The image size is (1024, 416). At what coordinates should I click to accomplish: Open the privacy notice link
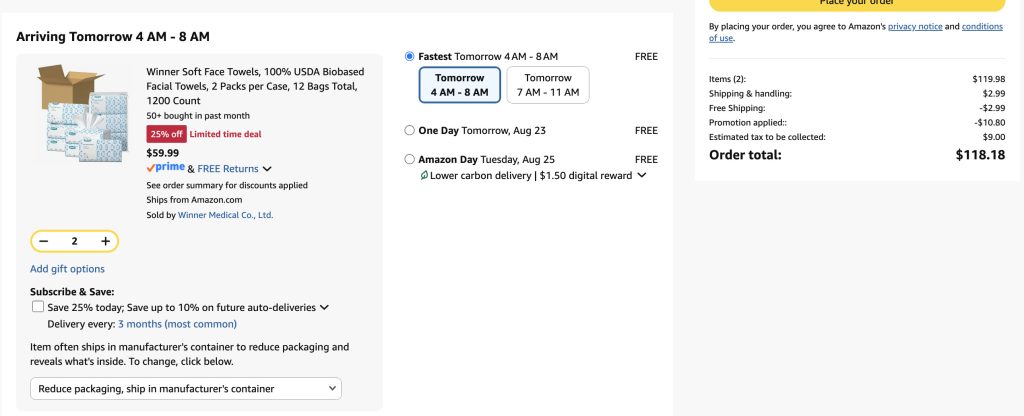(915, 27)
